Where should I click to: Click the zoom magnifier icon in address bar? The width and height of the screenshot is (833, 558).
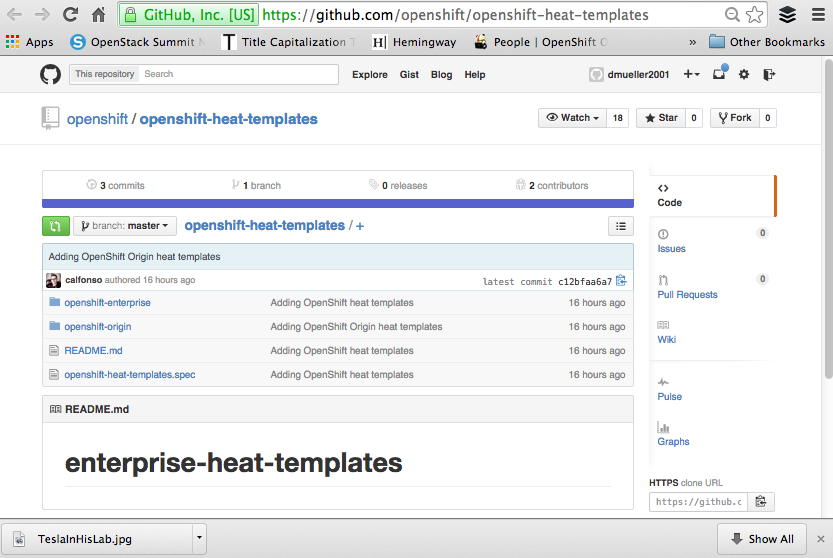tap(732, 15)
